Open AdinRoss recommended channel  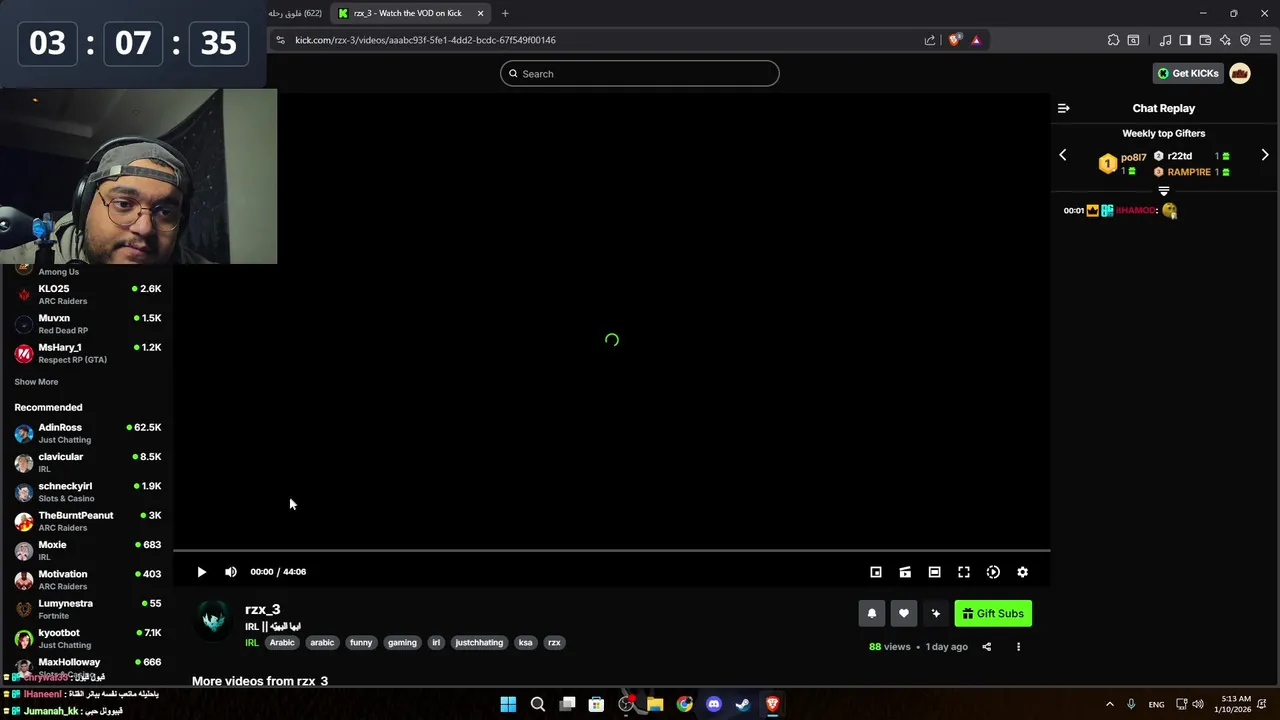(x=87, y=433)
